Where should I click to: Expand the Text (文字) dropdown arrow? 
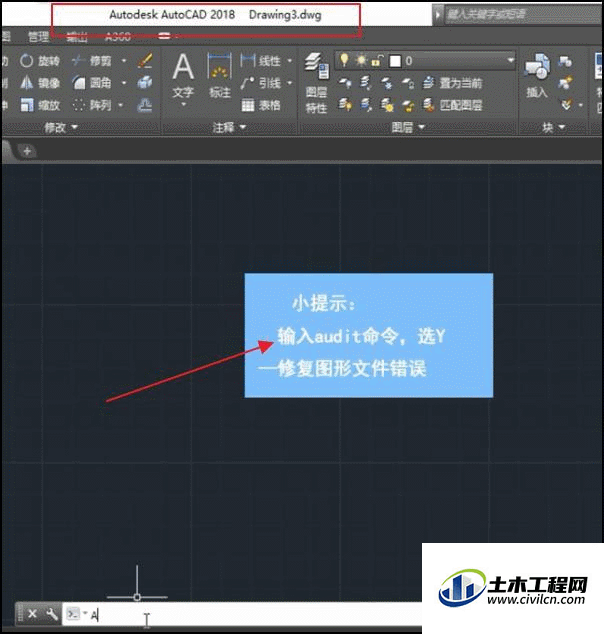[184, 105]
